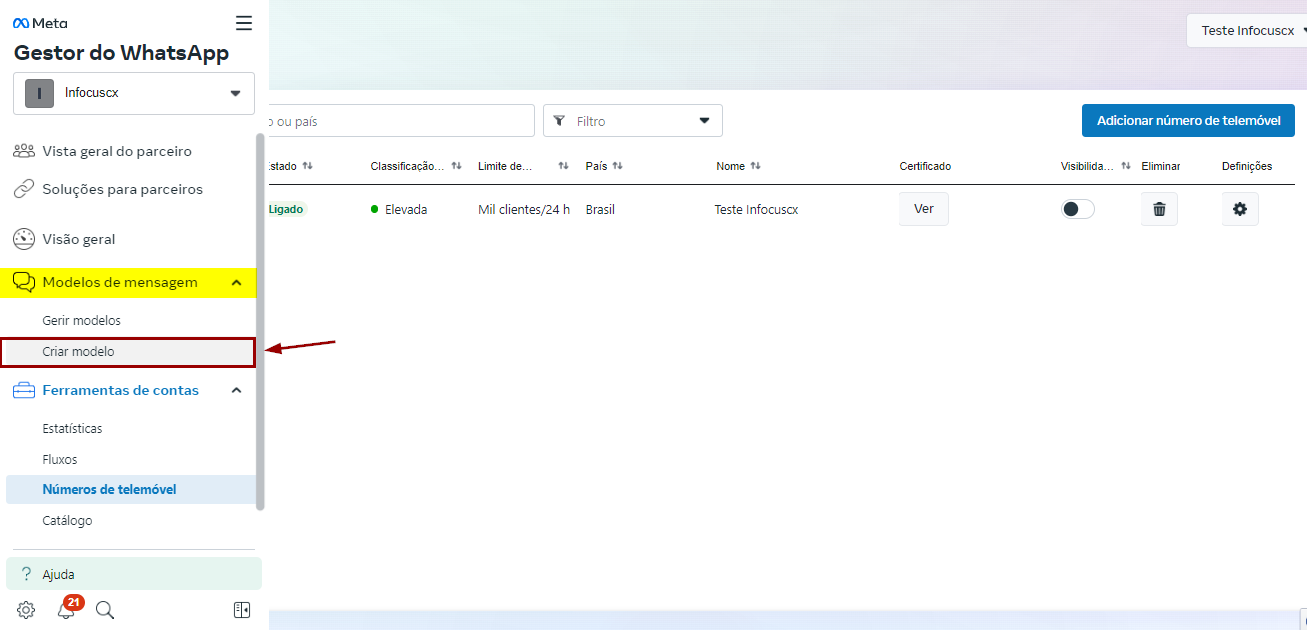Viewport: 1307px width, 630px height.
Task: Go to Gerir modelos
Action: point(81,321)
